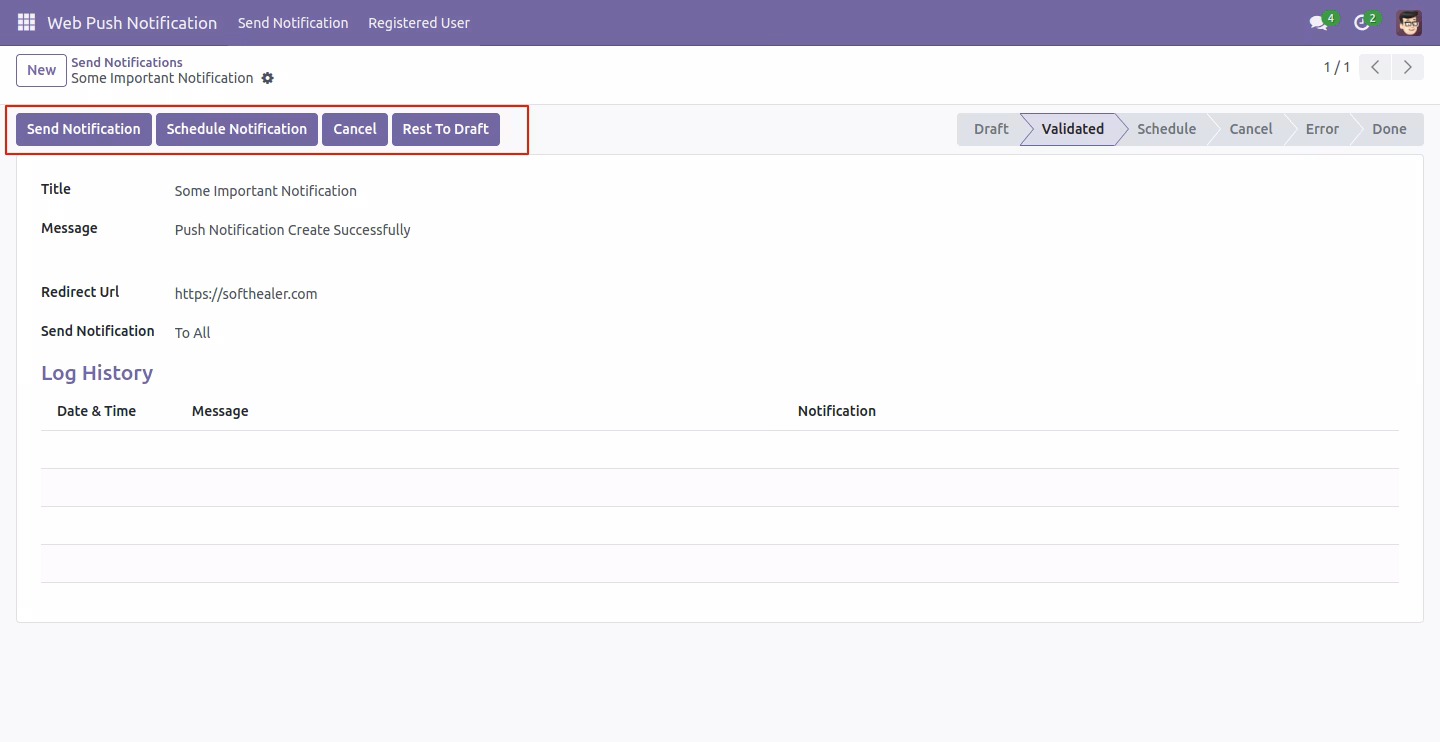Open the user avatar menu
This screenshot has width=1440, height=742.
(1409, 22)
